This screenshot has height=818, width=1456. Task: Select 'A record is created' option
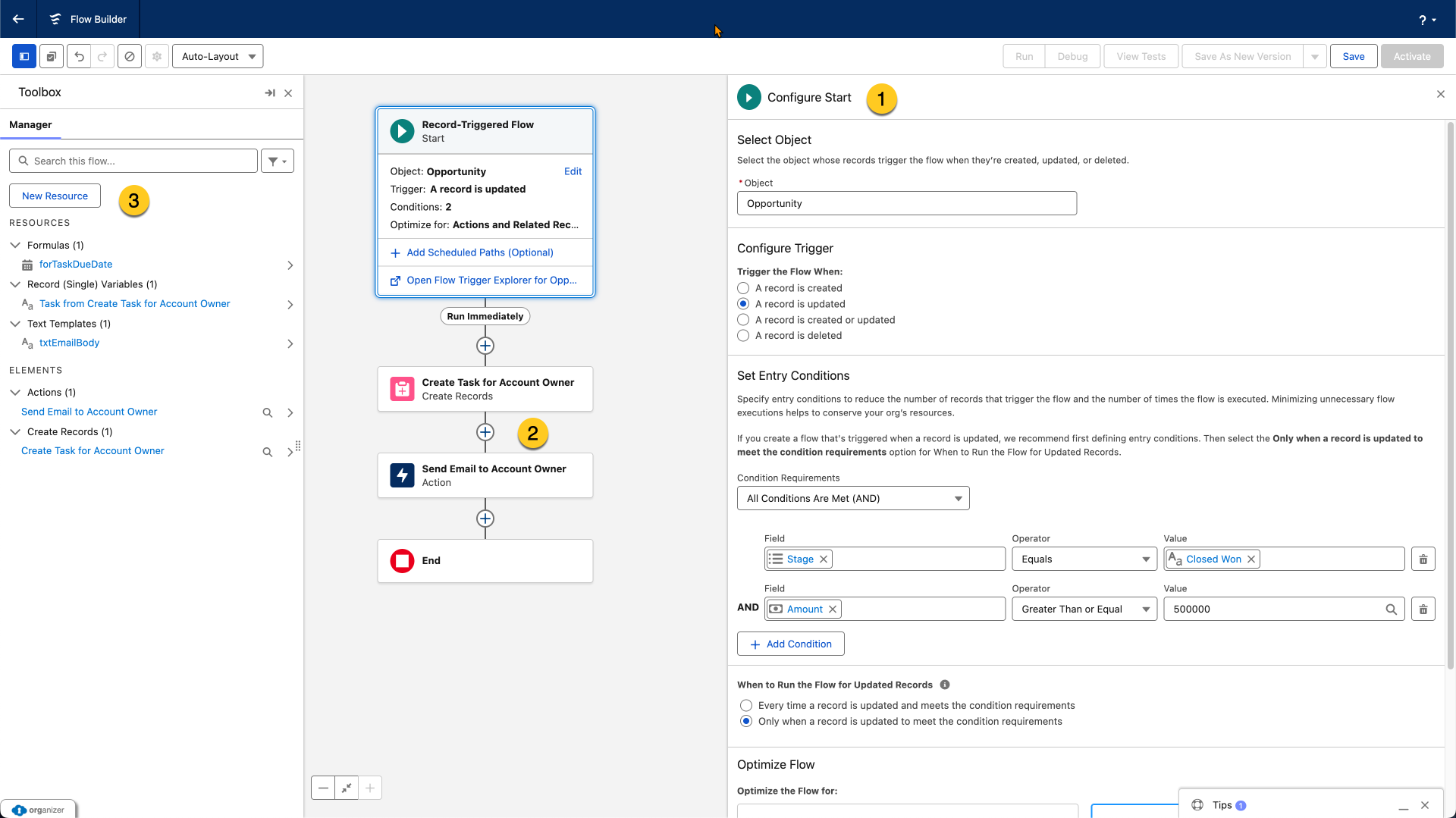[743, 288]
